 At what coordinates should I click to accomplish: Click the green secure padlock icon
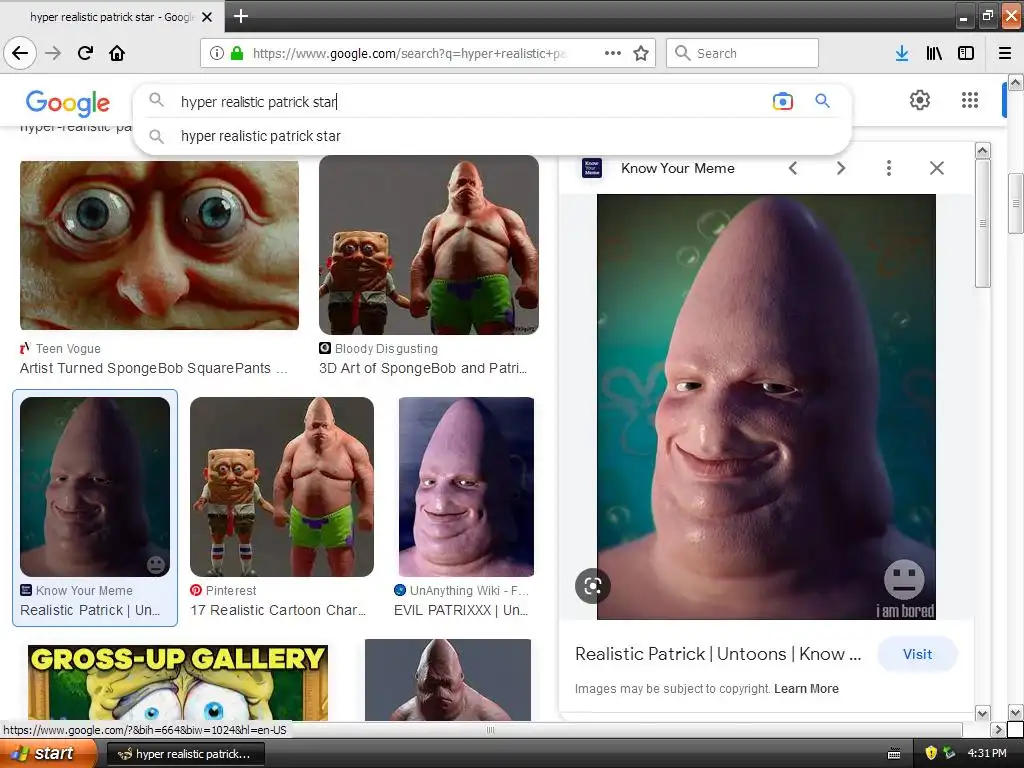tap(237, 54)
